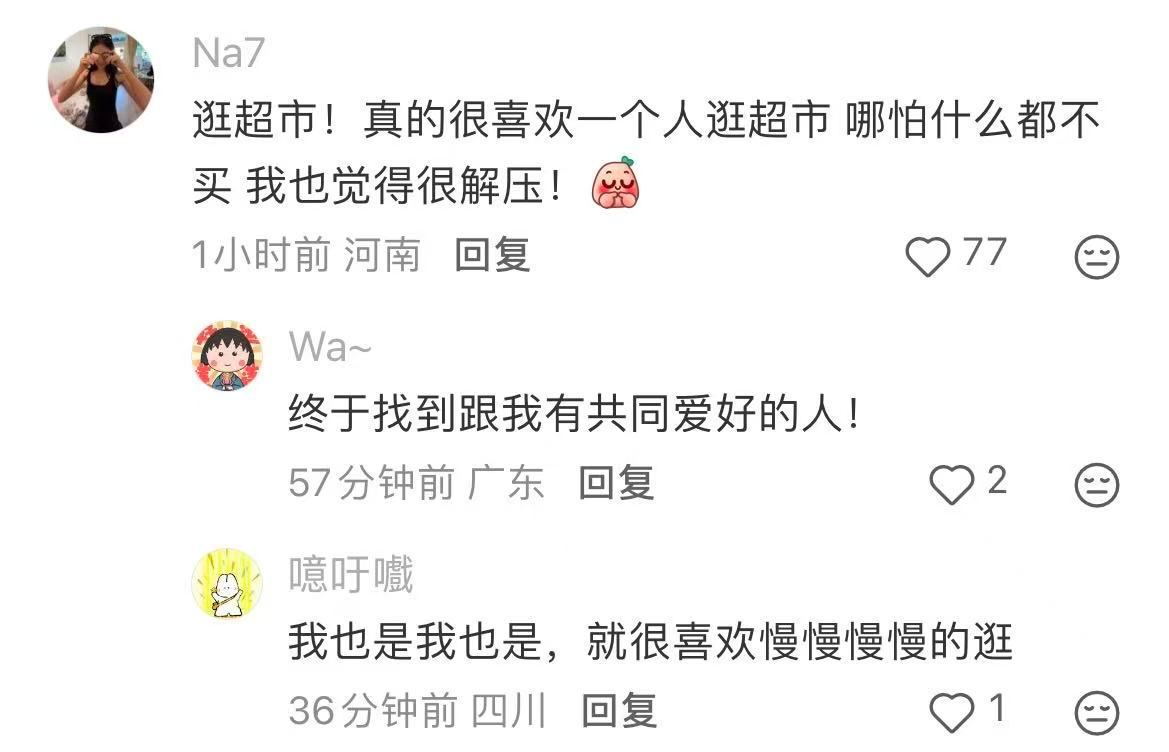Select Wa~'s reply text 终于找到跟我有共同爱好的人
This screenshot has width=1169, height=752.
coord(575,414)
